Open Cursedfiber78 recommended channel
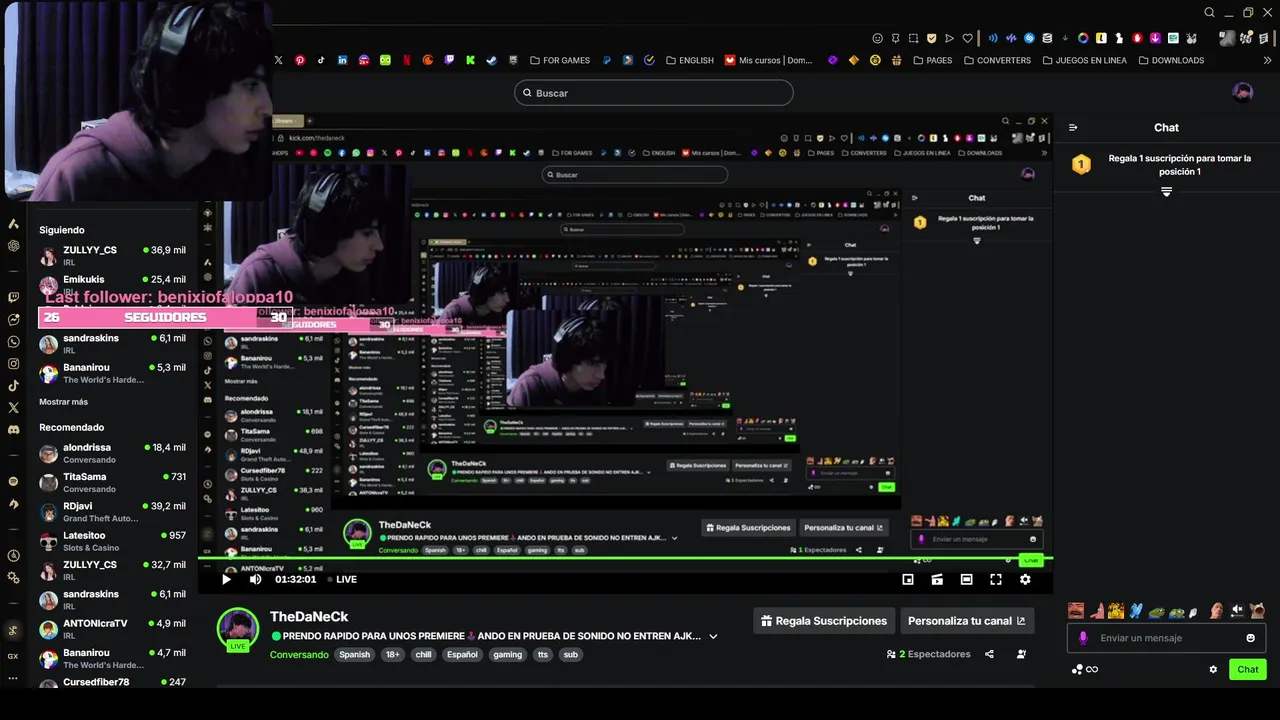The width and height of the screenshot is (1280, 720). (113, 682)
